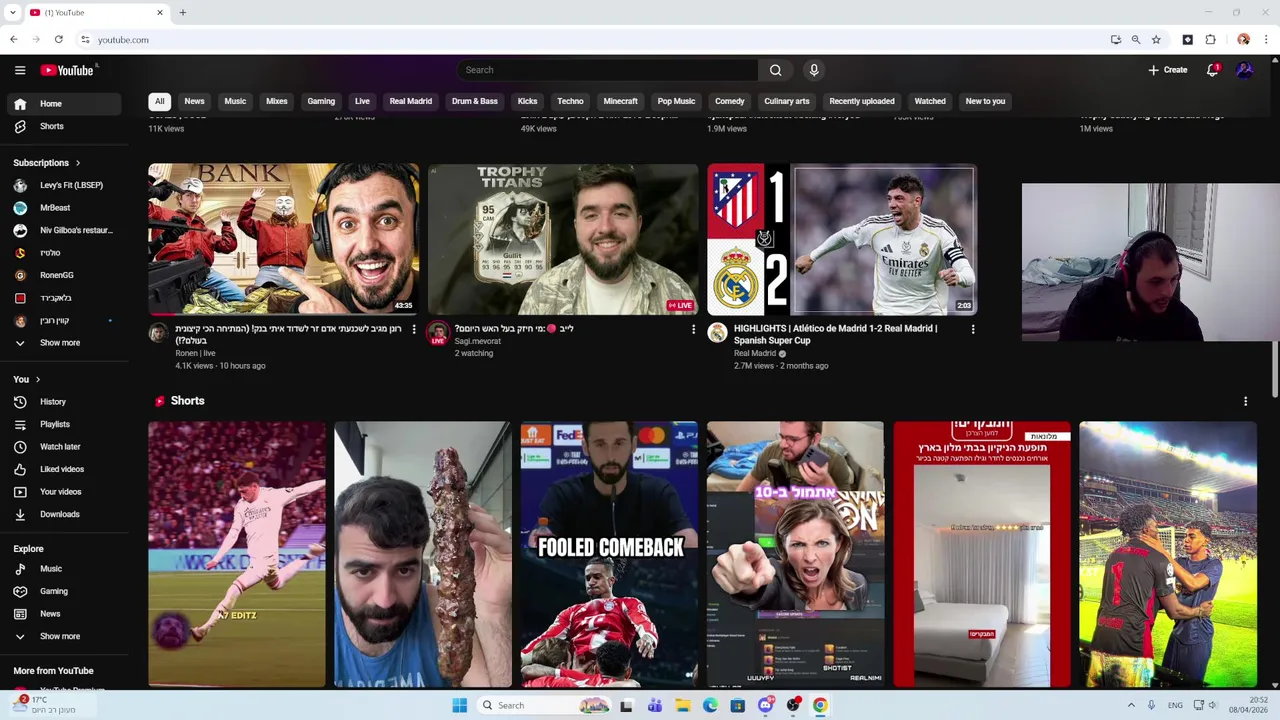Open Real Madrid channel name link
The height and width of the screenshot is (720, 1280).
755,353
